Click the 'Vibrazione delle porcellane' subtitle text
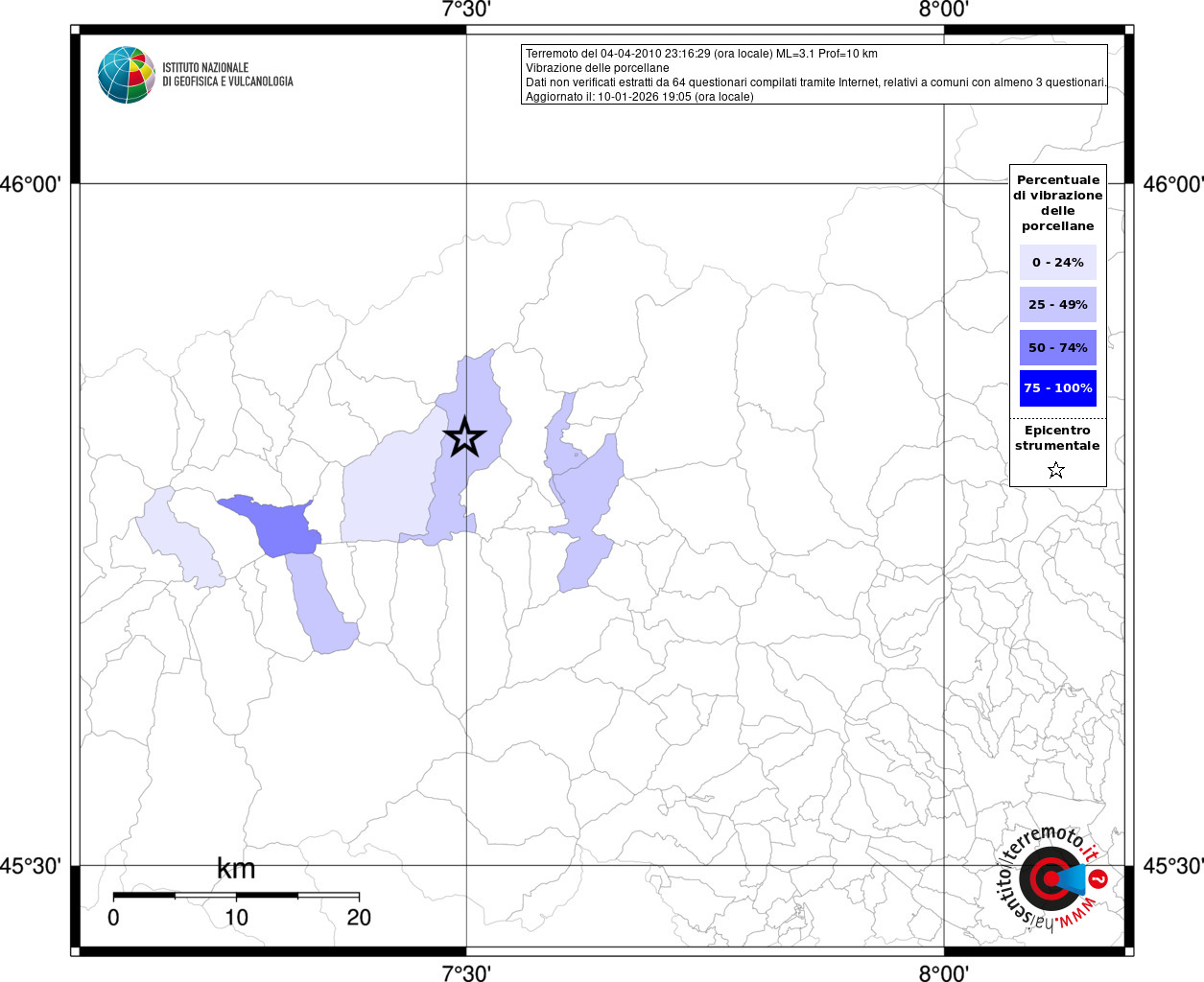Viewport: 1204px width, 982px height. [x=597, y=68]
